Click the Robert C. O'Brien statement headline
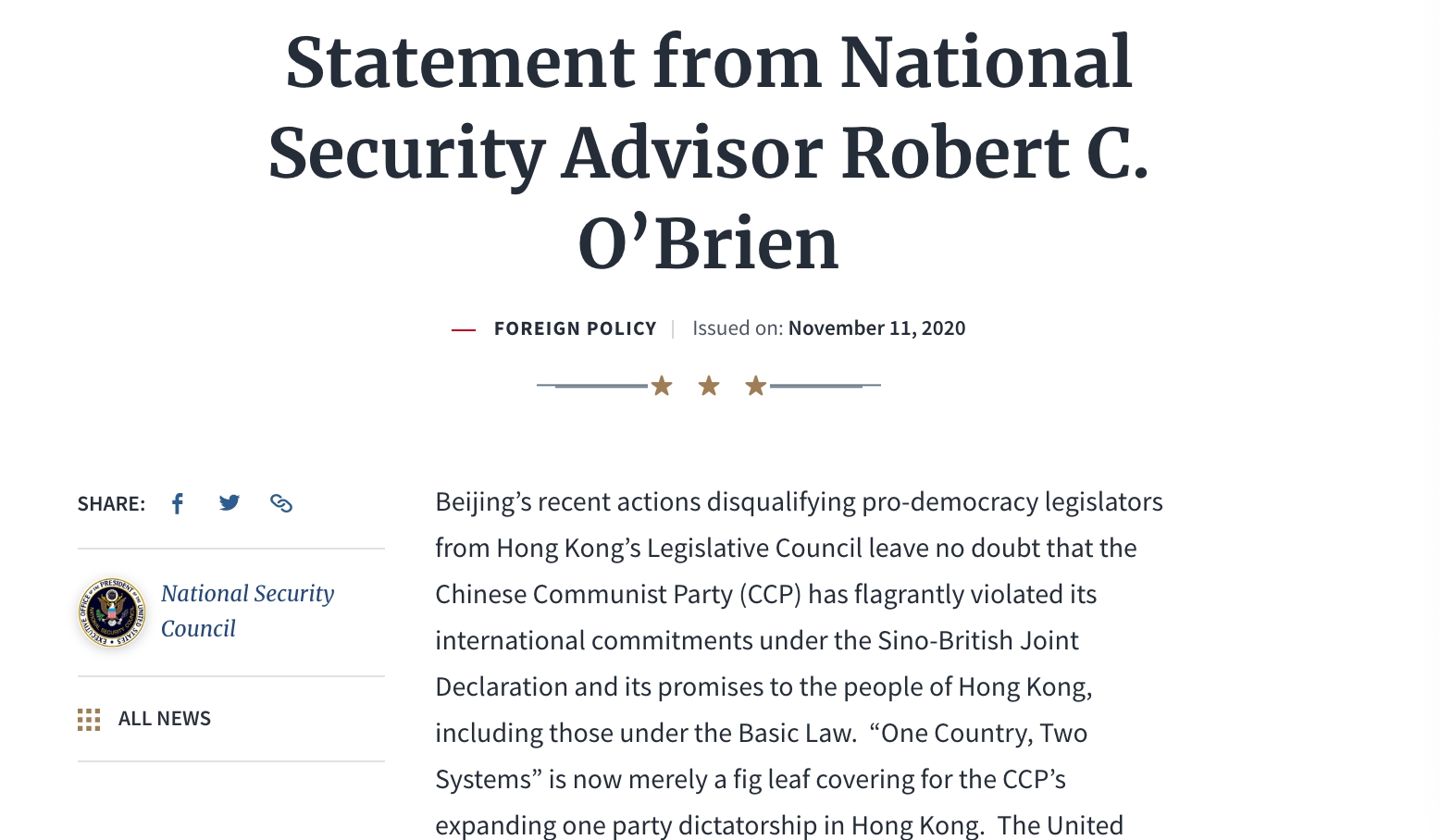The height and width of the screenshot is (840, 1440). coord(709,153)
